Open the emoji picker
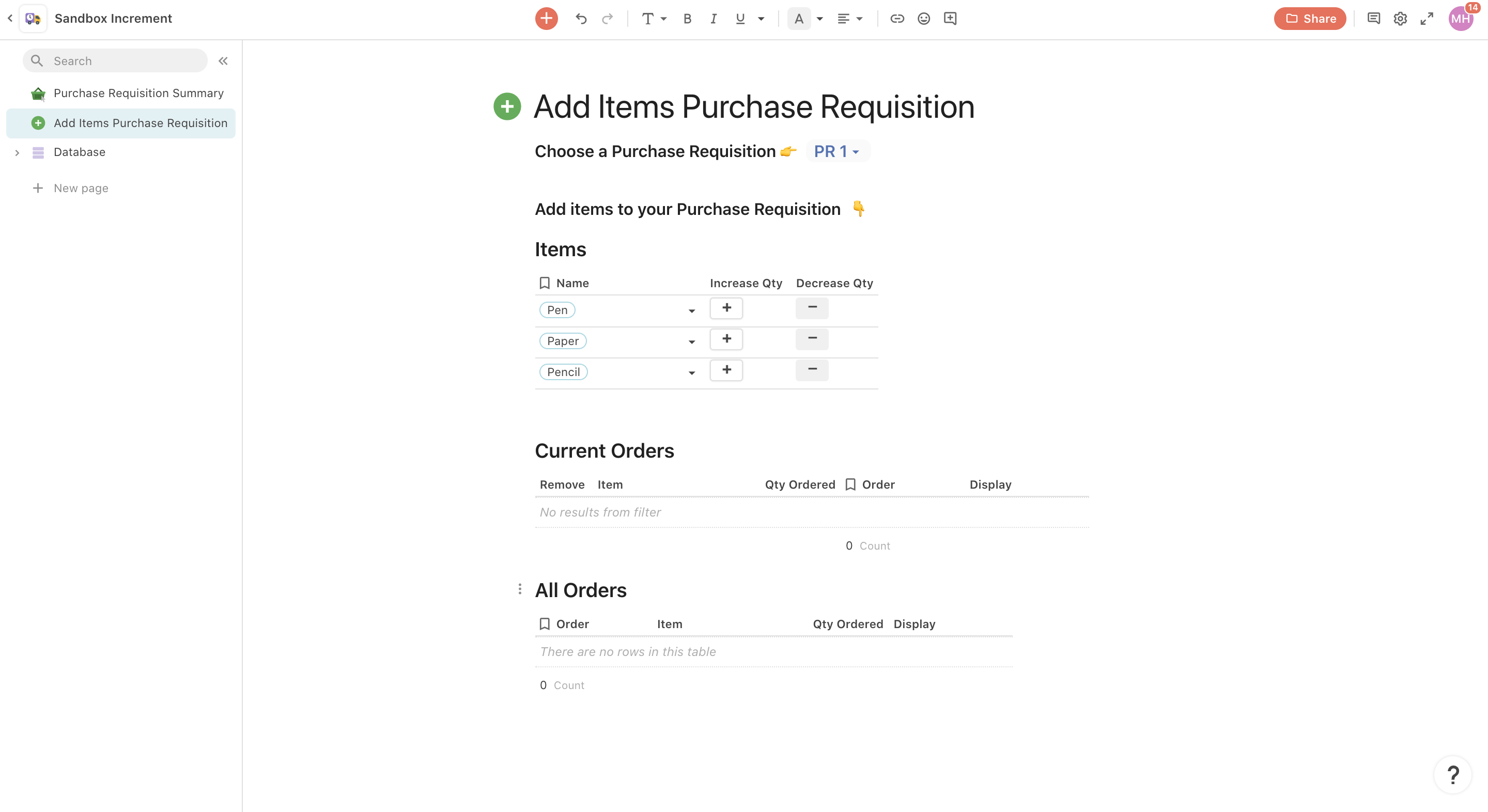The image size is (1488, 812). click(x=924, y=19)
